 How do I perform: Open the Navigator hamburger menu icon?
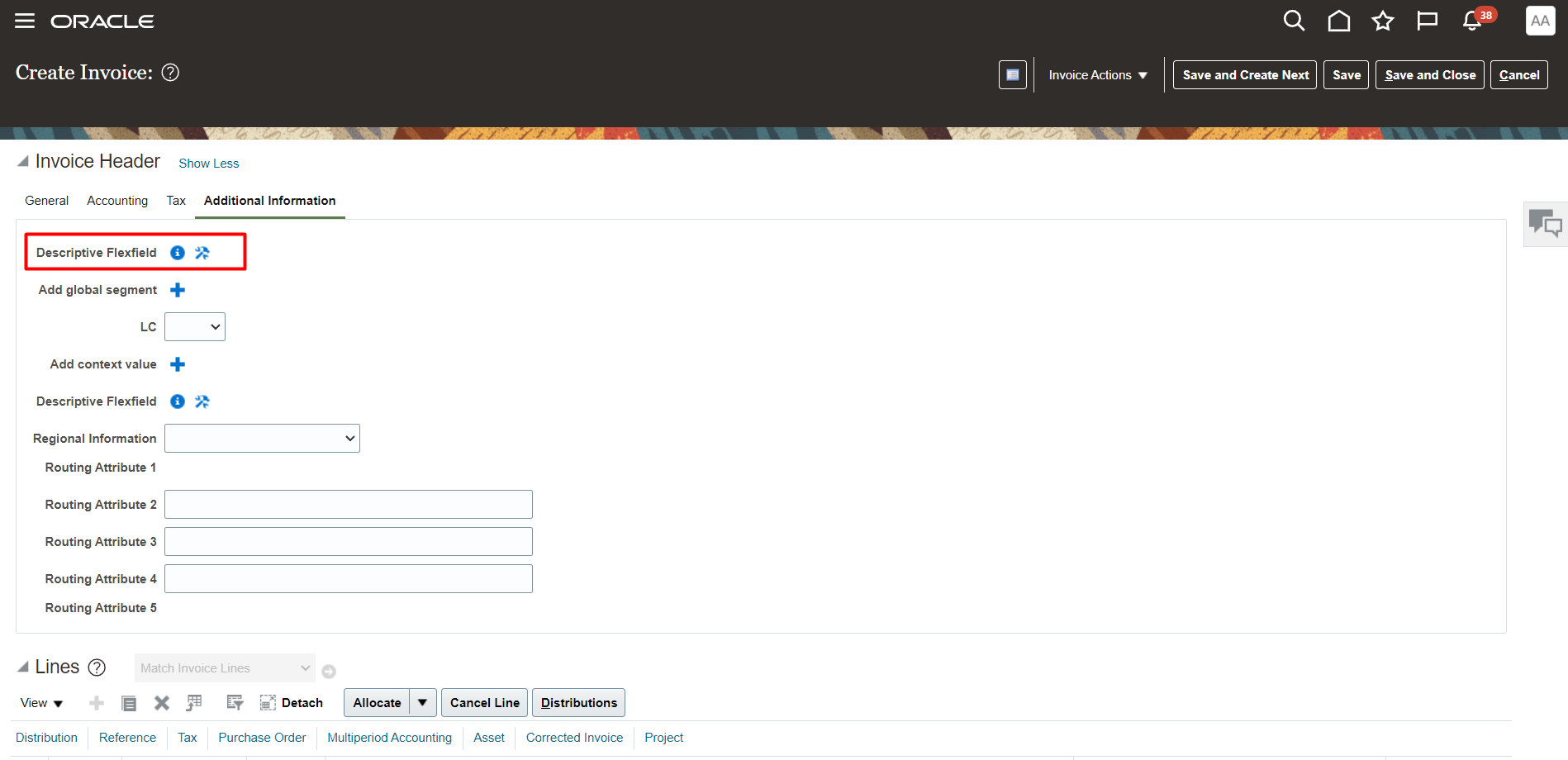[23, 21]
